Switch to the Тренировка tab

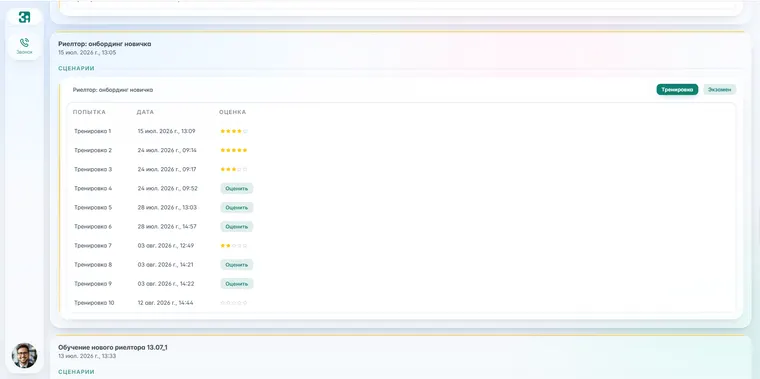pyautogui.click(x=677, y=90)
